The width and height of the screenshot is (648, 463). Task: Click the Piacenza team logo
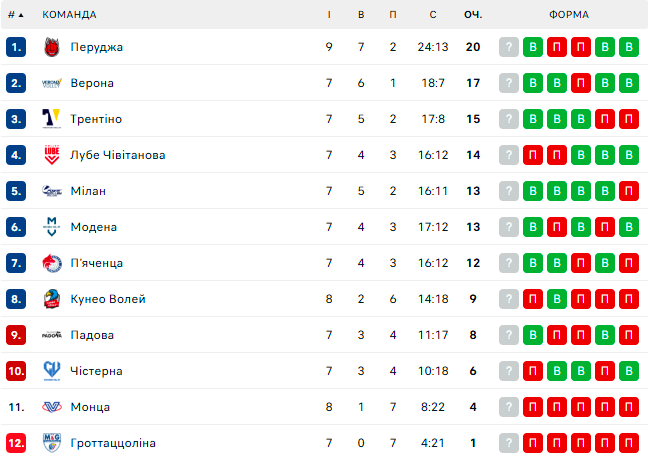(x=52, y=263)
